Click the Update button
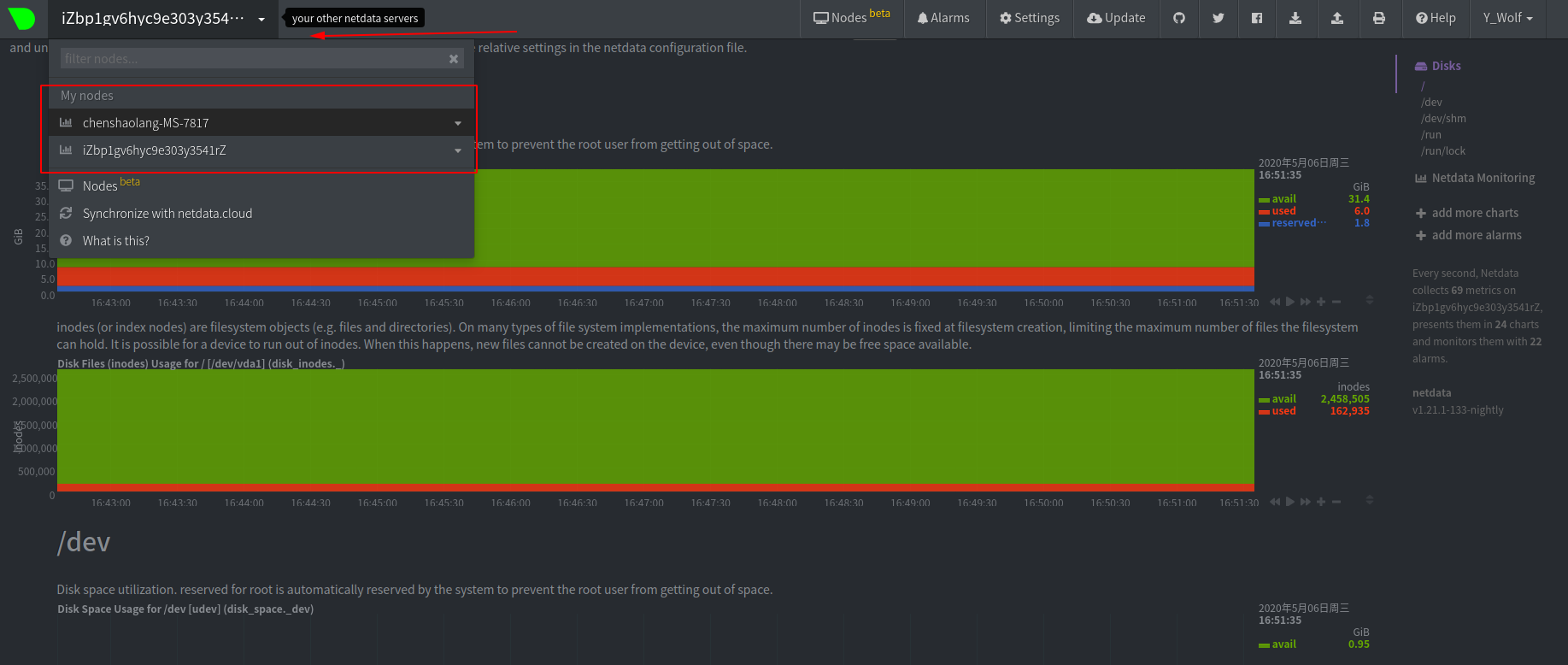 (1116, 18)
